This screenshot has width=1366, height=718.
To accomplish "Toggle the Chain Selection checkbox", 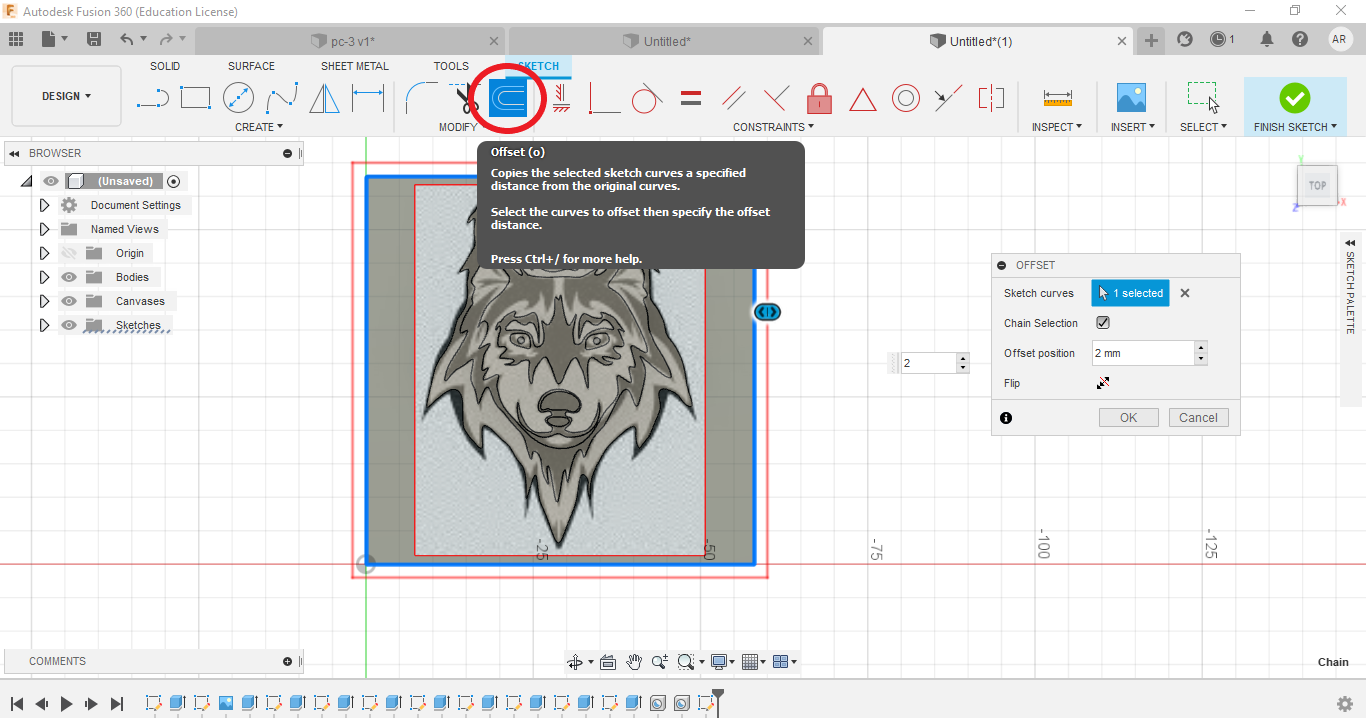I will (x=1103, y=323).
